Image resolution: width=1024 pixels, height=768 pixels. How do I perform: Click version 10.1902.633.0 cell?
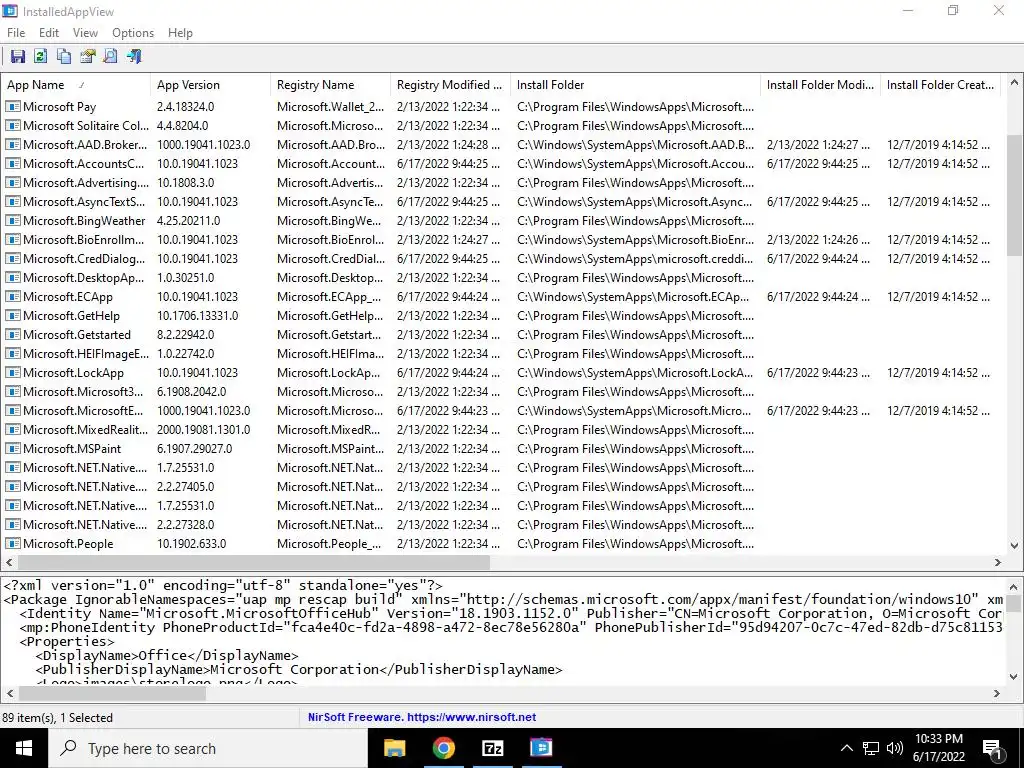point(191,543)
